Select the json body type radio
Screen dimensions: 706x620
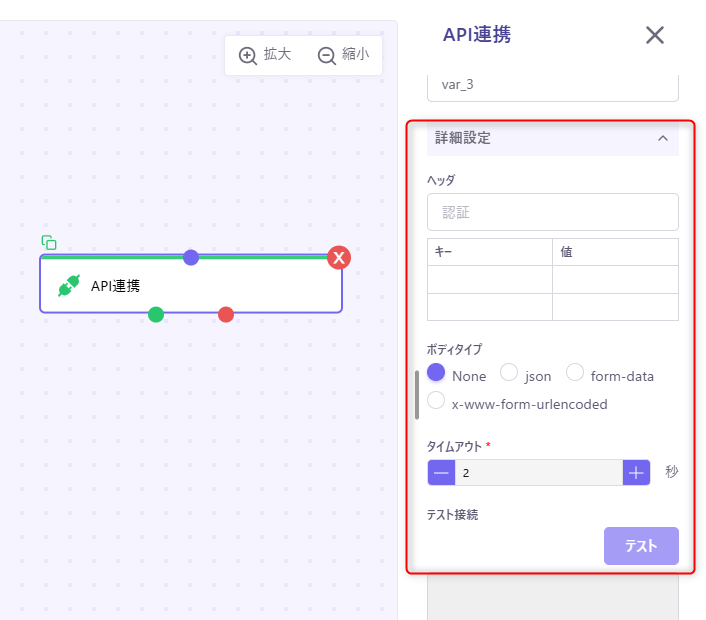pyautogui.click(x=509, y=373)
